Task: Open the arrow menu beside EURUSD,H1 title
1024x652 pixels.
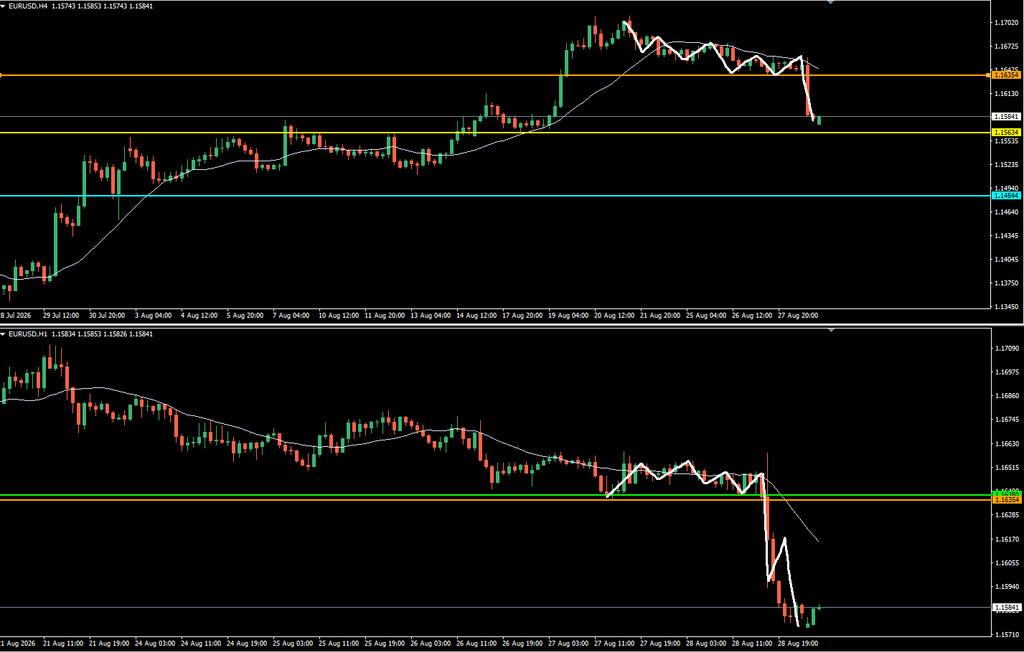Action: pos(3,334)
